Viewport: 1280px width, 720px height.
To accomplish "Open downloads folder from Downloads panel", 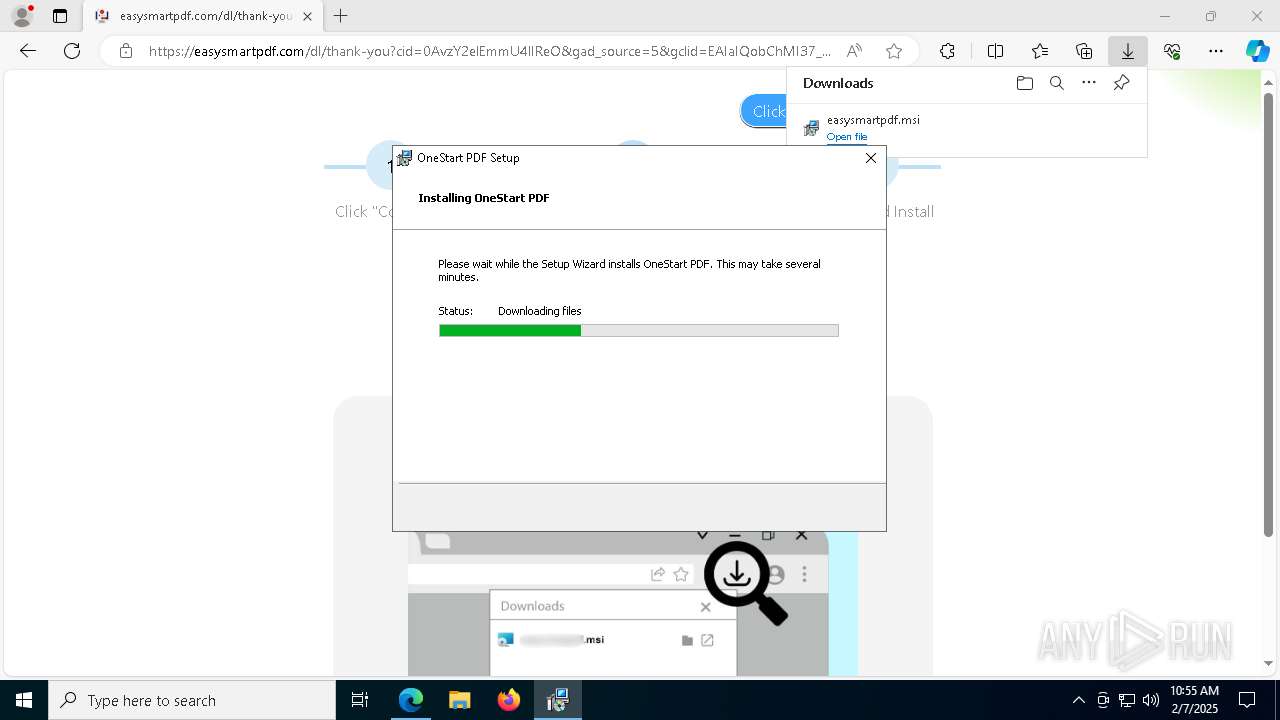I will point(1024,83).
